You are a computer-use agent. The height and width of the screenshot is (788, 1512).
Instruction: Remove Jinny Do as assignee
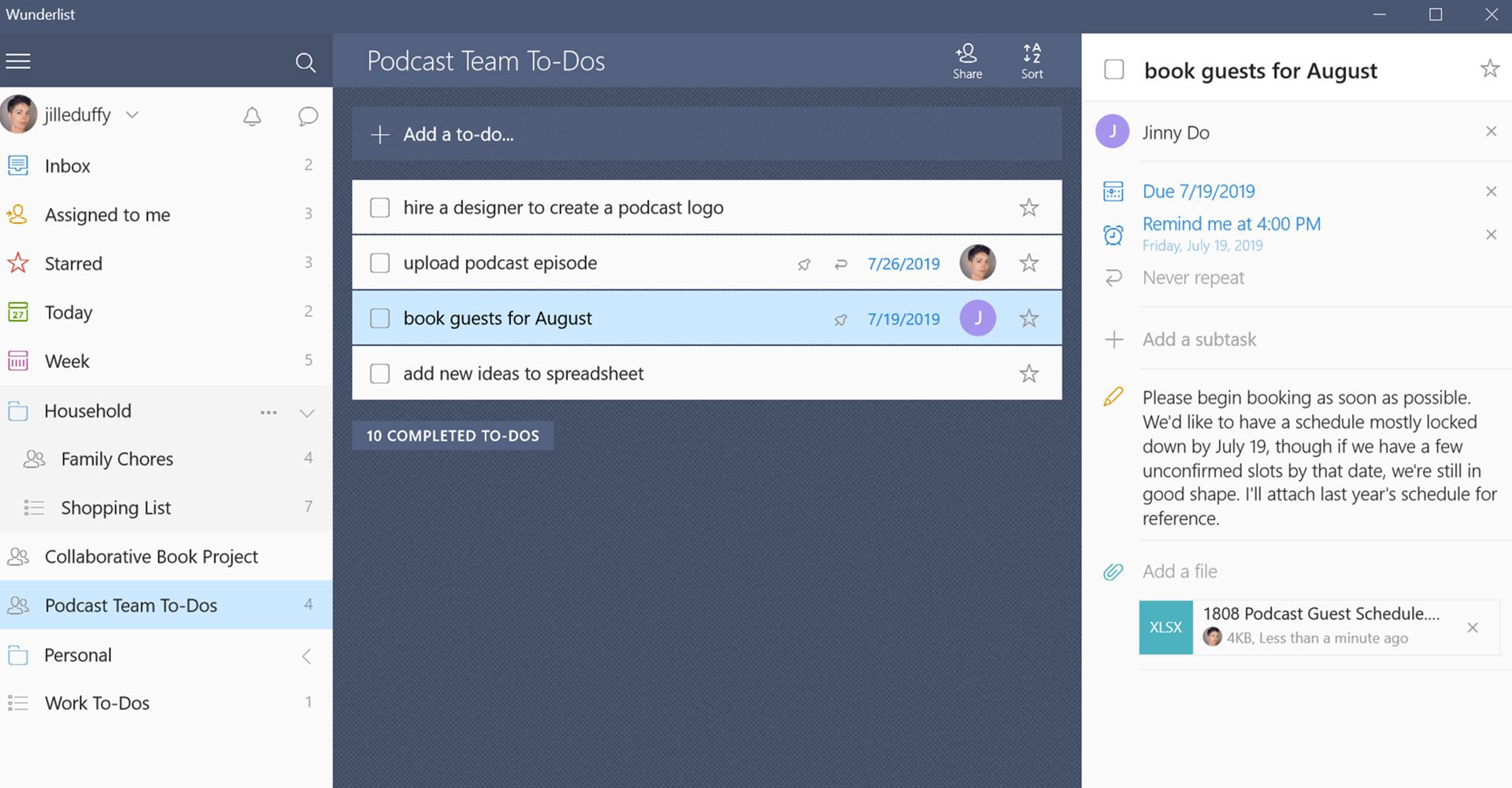(1491, 132)
